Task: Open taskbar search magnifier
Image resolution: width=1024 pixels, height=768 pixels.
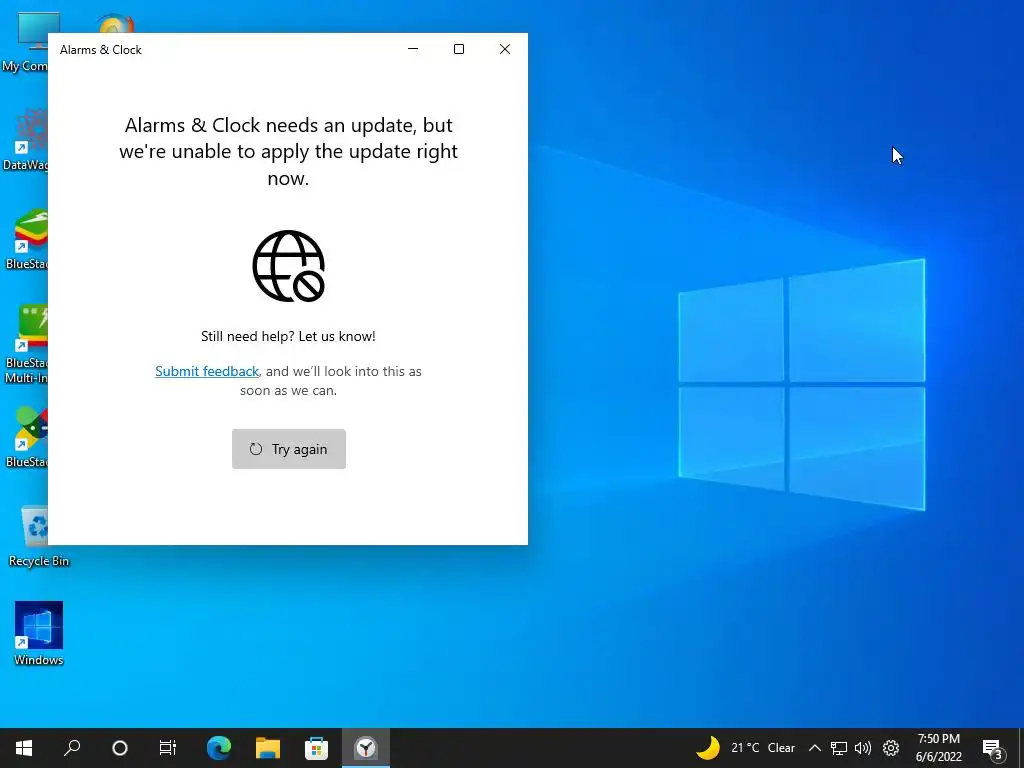Action: coord(72,748)
